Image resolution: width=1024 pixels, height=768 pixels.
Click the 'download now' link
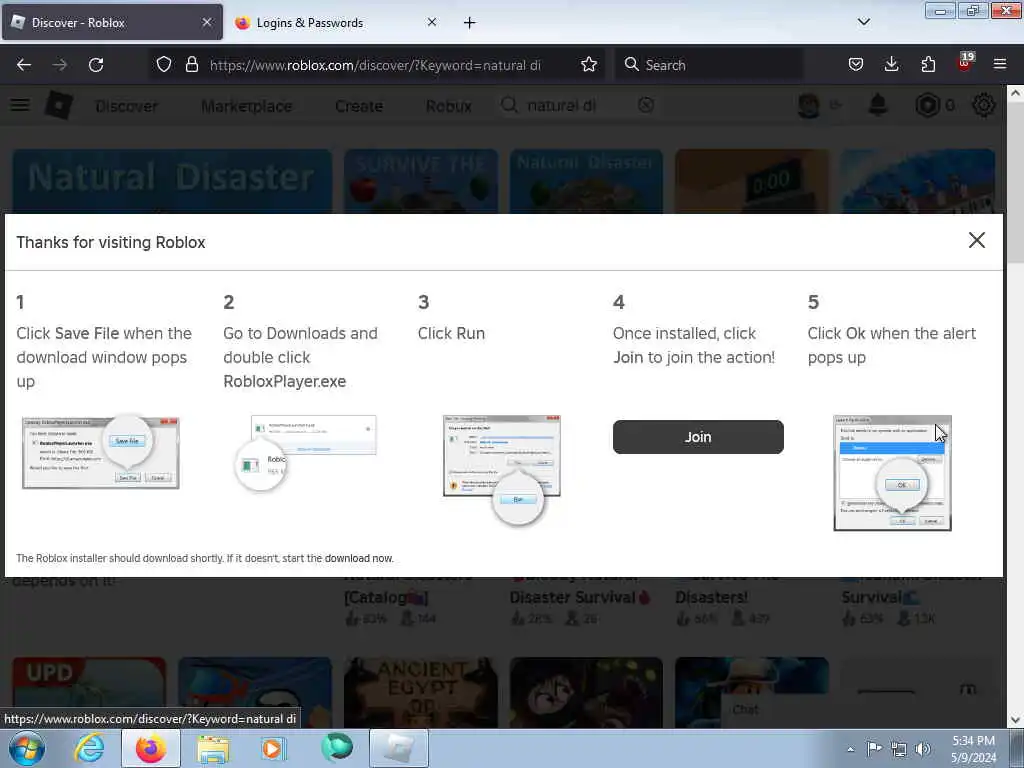[359, 558]
